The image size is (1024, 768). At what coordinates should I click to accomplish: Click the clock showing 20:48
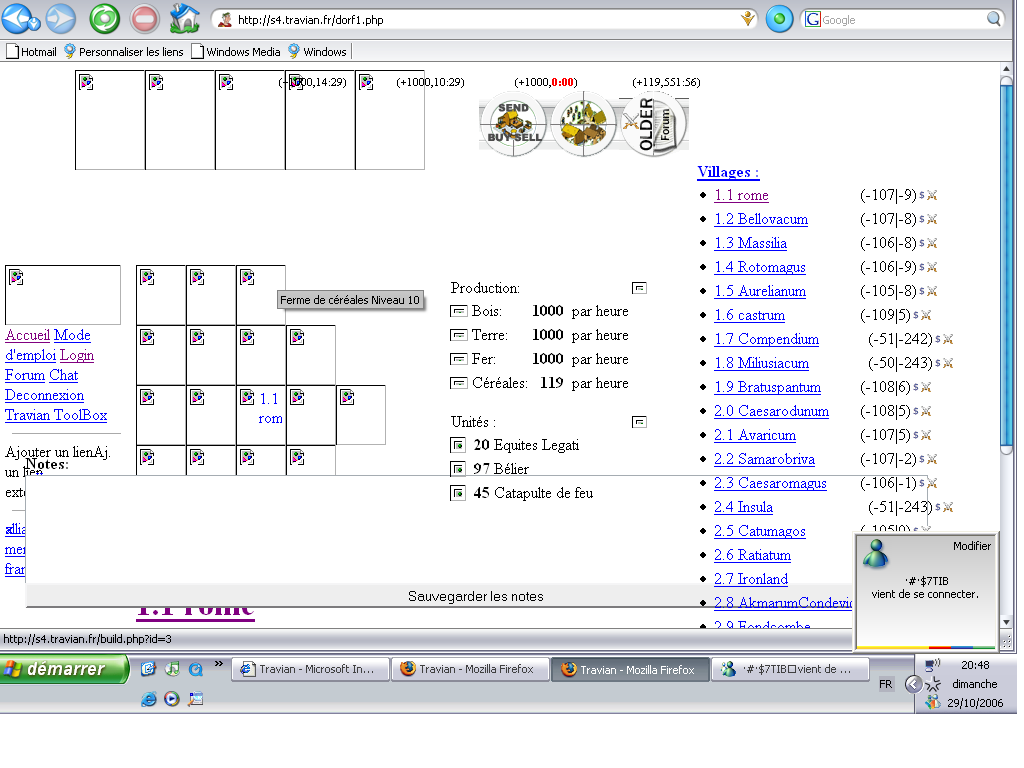tap(975, 665)
